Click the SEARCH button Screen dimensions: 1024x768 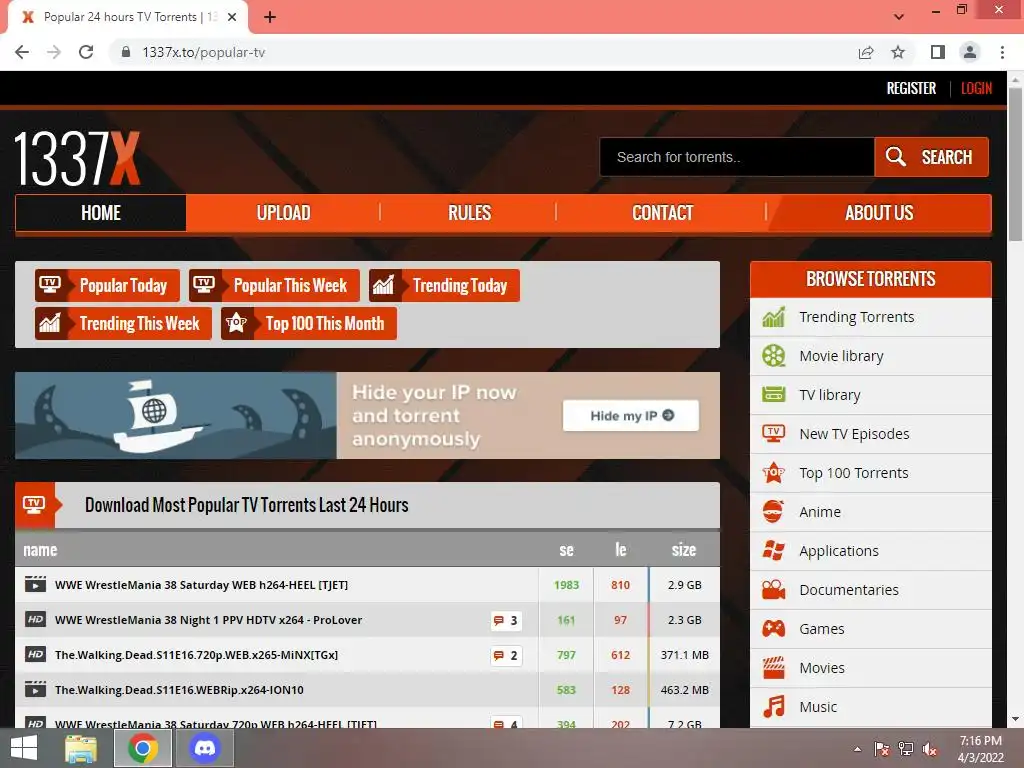point(931,157)
